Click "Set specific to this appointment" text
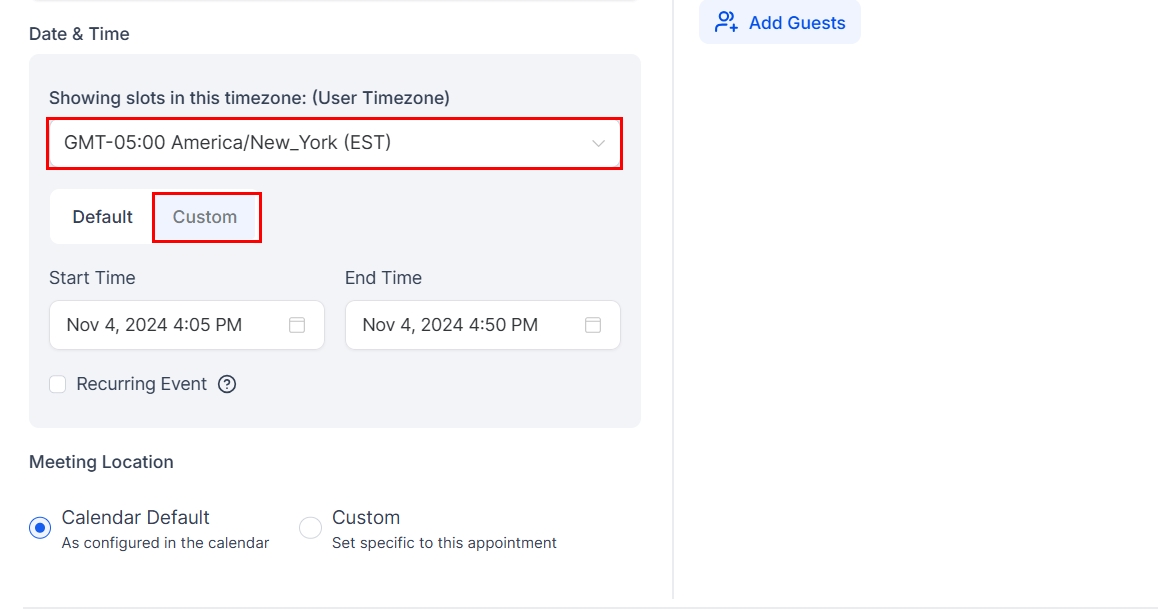The width and height of the screenshot is (1167, 610). click(444, 543)
